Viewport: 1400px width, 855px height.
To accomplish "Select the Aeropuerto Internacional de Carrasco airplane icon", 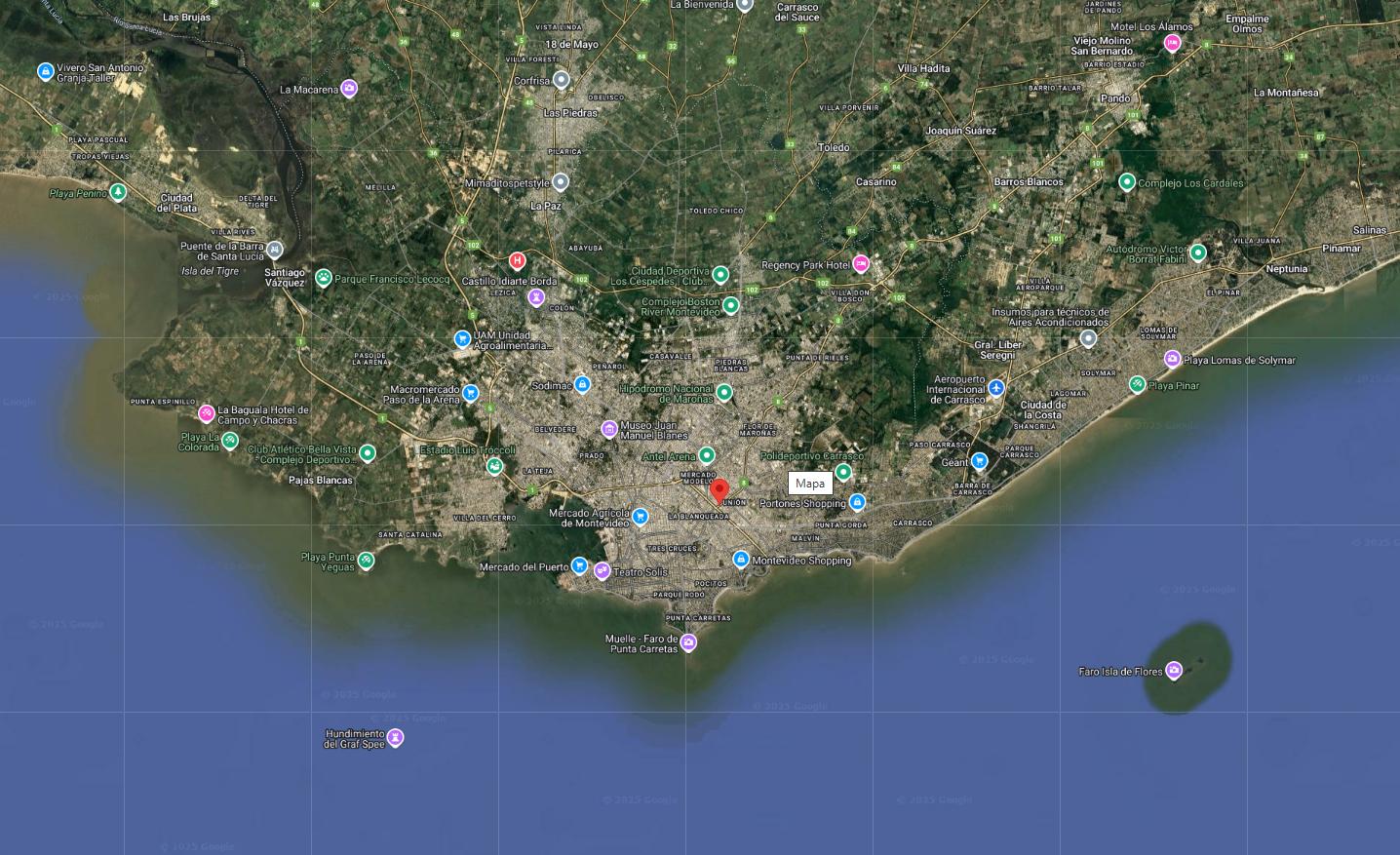I will click(x=995, y=388).
